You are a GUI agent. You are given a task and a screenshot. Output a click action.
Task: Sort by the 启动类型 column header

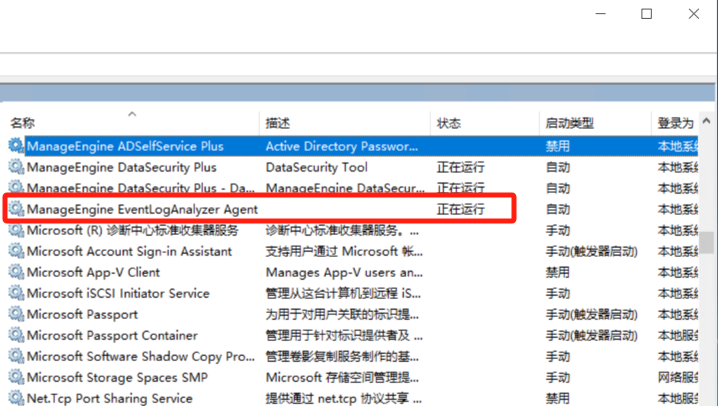tap(569, 123)
